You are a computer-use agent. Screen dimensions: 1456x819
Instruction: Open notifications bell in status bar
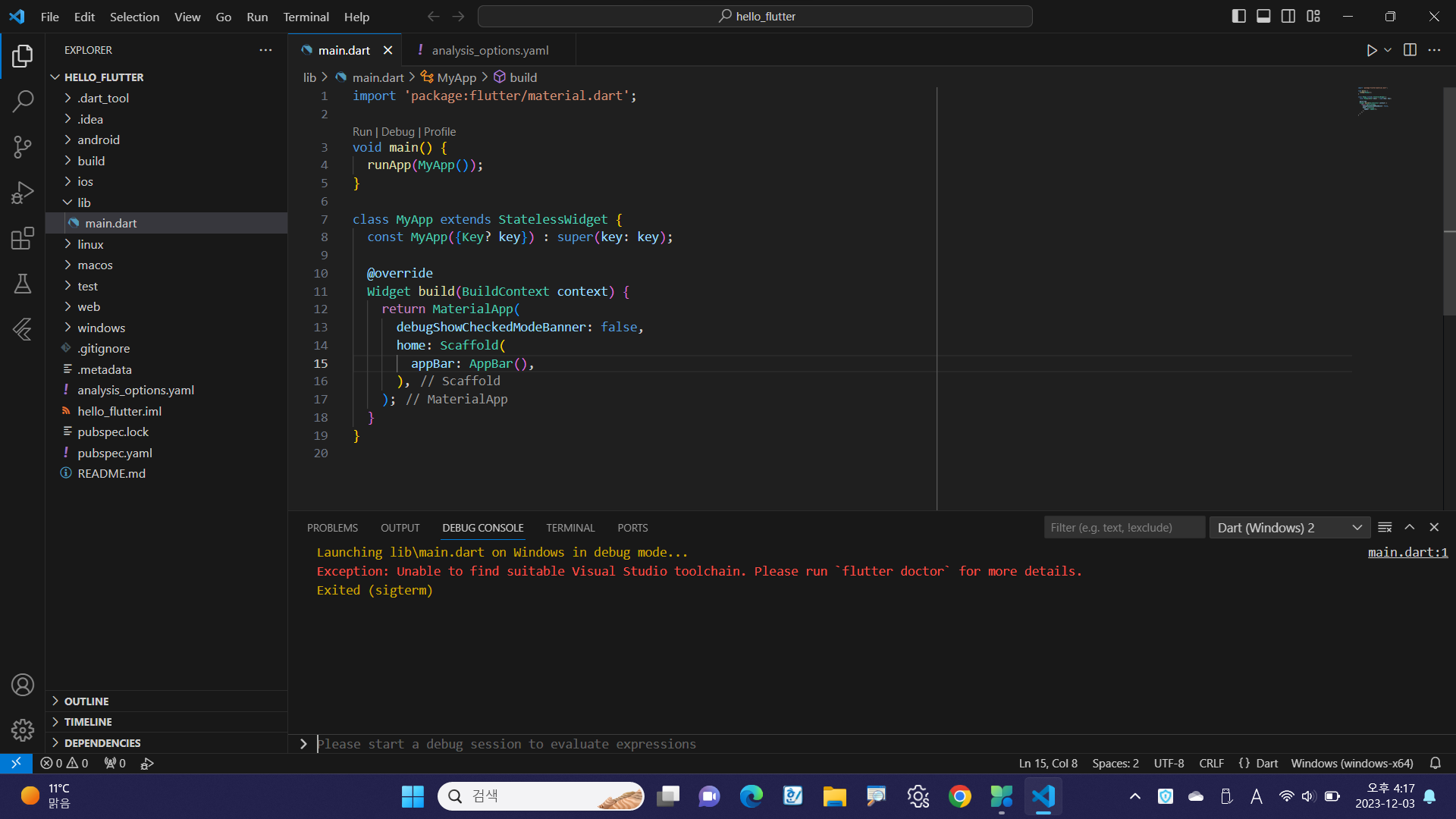tap(1435, 764)
